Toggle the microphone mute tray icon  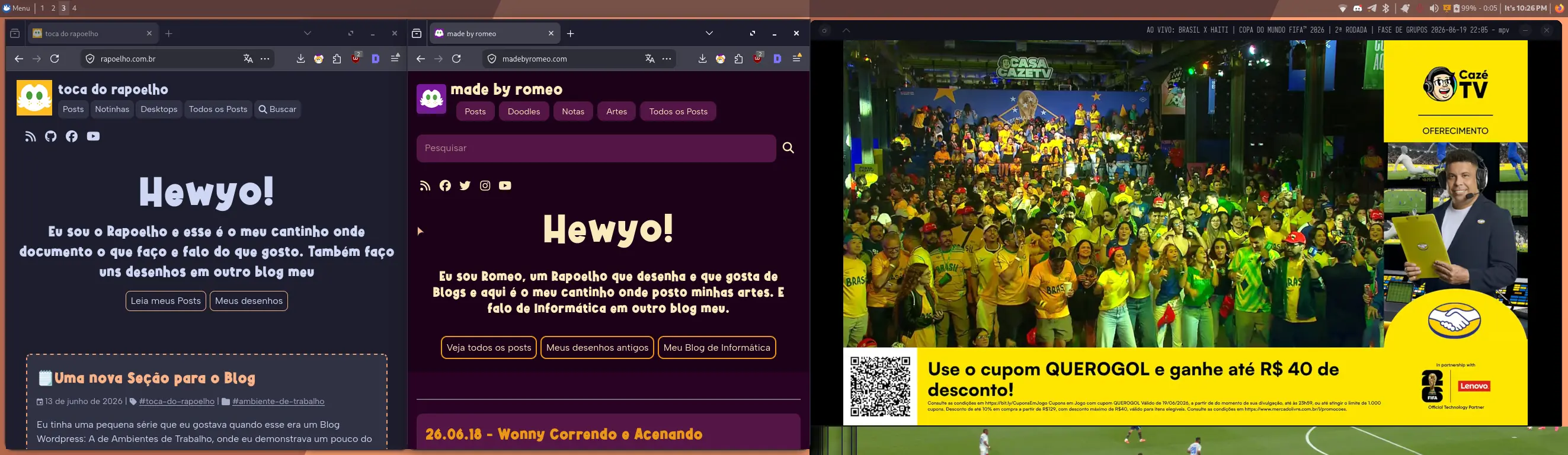(1420, 8)
